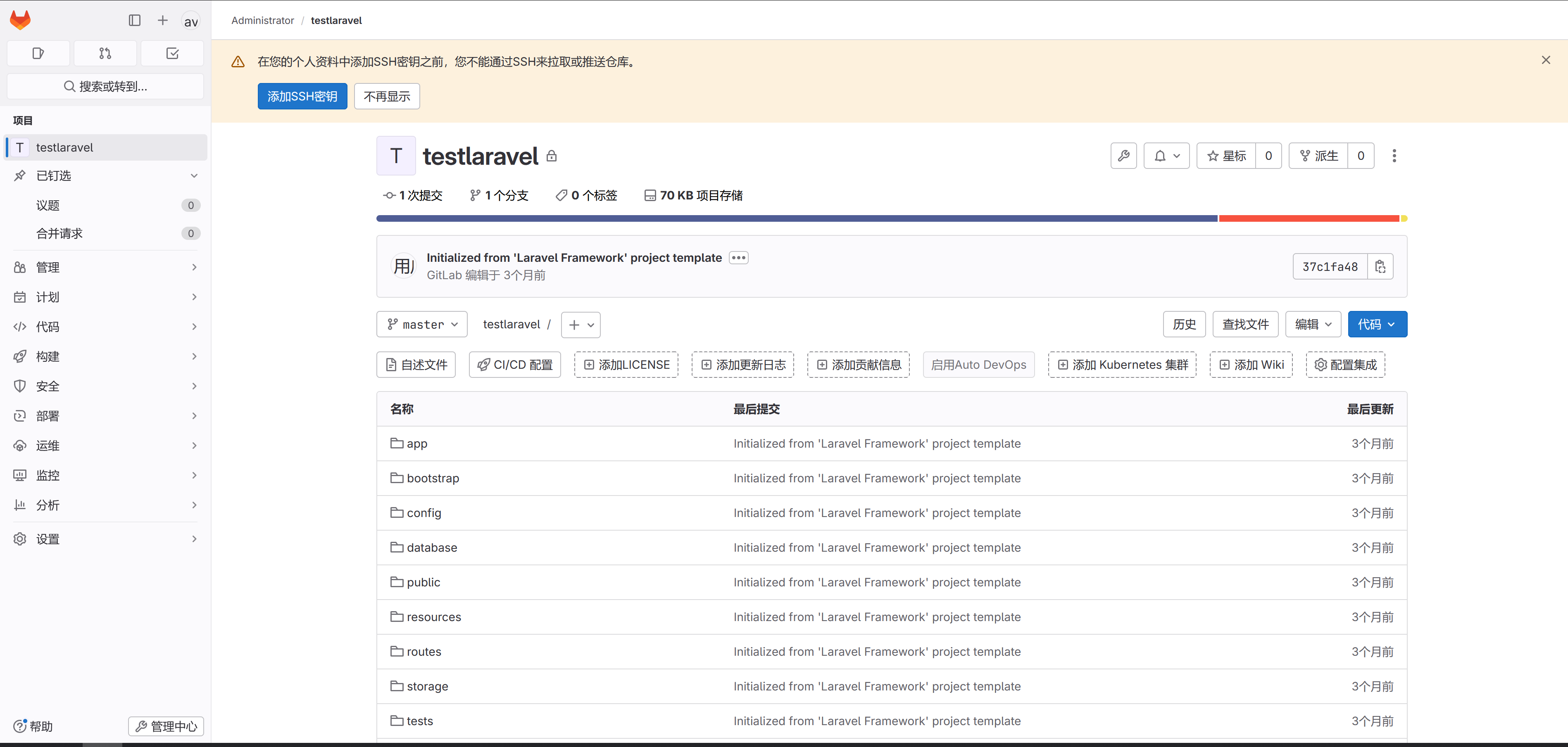
Task: Open the to-do list checkmark icon
Action: click(x=172, y=54)
